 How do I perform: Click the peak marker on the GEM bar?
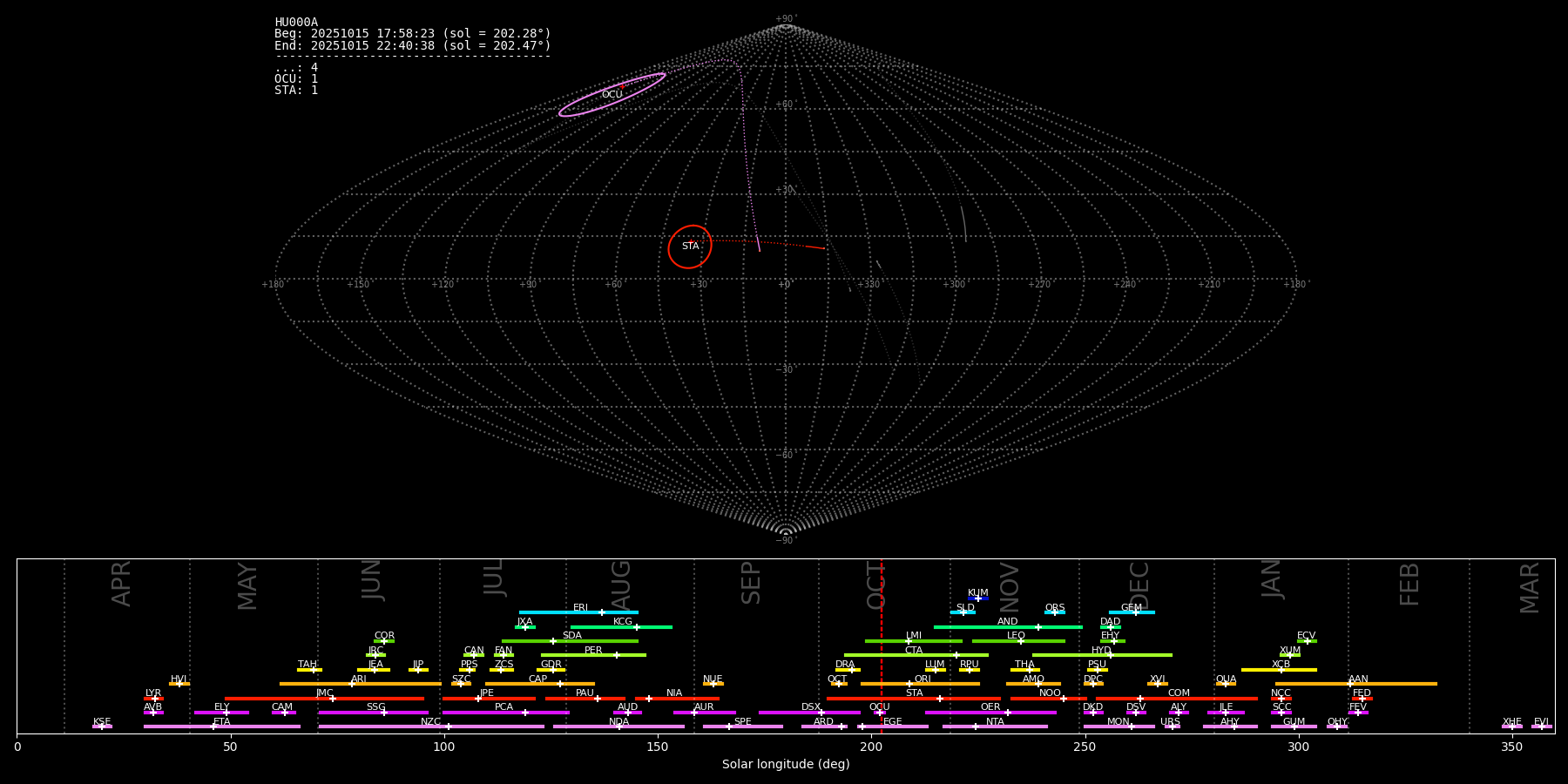(1135, 612)
